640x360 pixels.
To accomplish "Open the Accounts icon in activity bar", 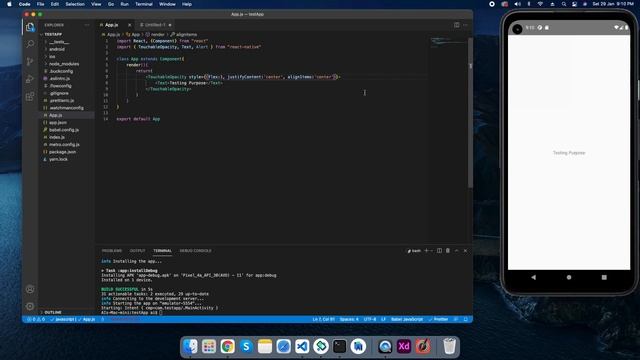I will pyautogui.click(x=30, y=289).
